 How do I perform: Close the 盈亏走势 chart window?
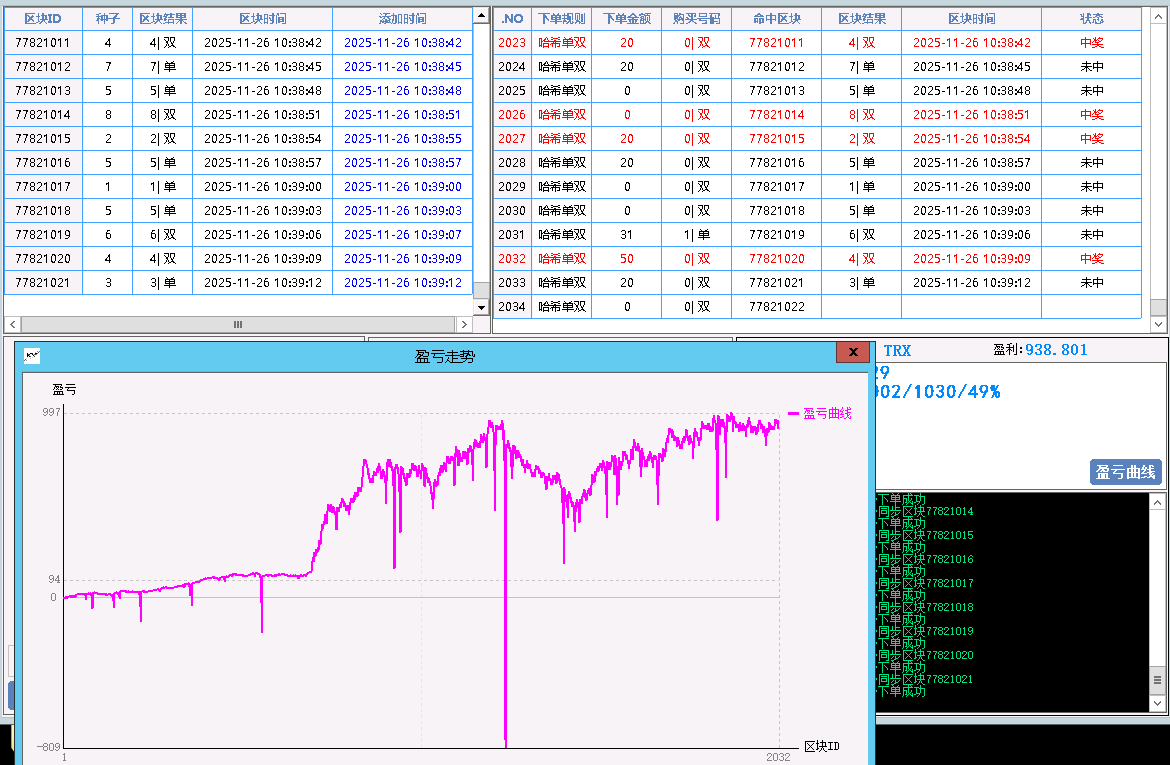pyautogui.click(x=852, y=353)
